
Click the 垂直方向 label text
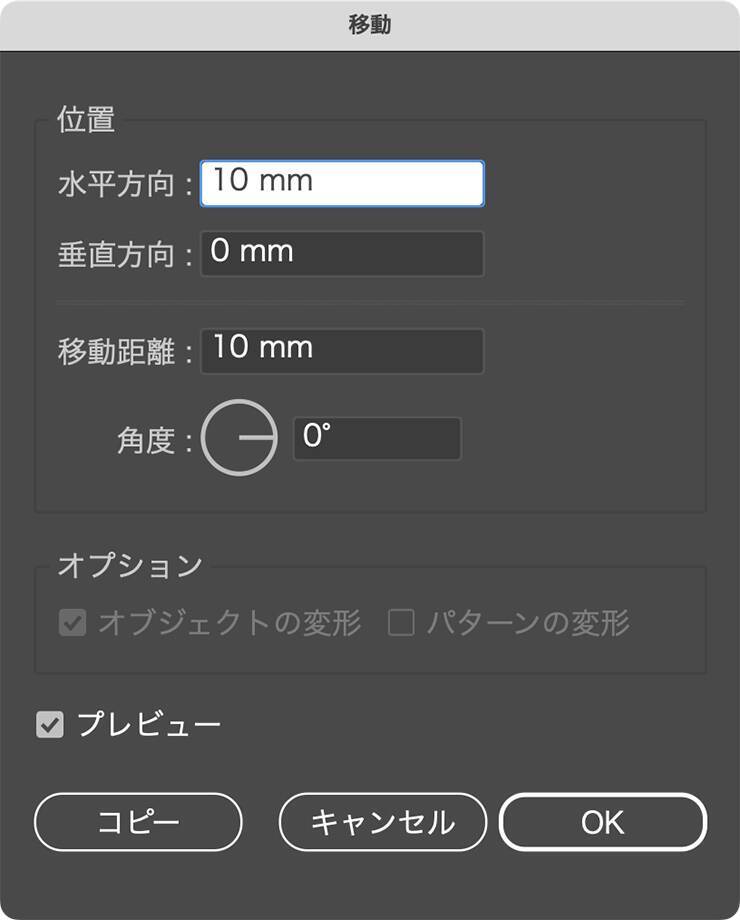(116, 255)
